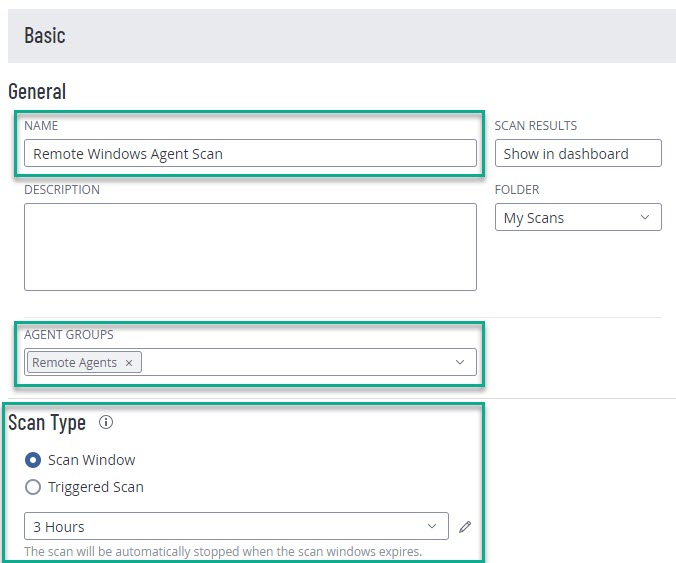This screenshot has height=563, width=676.
Task: Click the Triggered Scan label text
Action: tap(96, 487)
